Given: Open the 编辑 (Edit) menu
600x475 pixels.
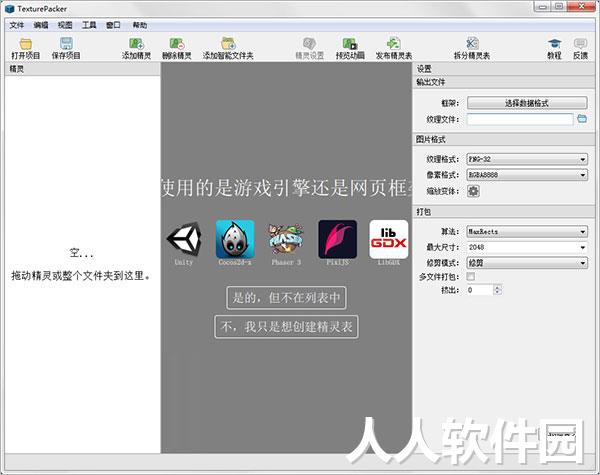Looking at the screenshot, I should tap(41, 25).
